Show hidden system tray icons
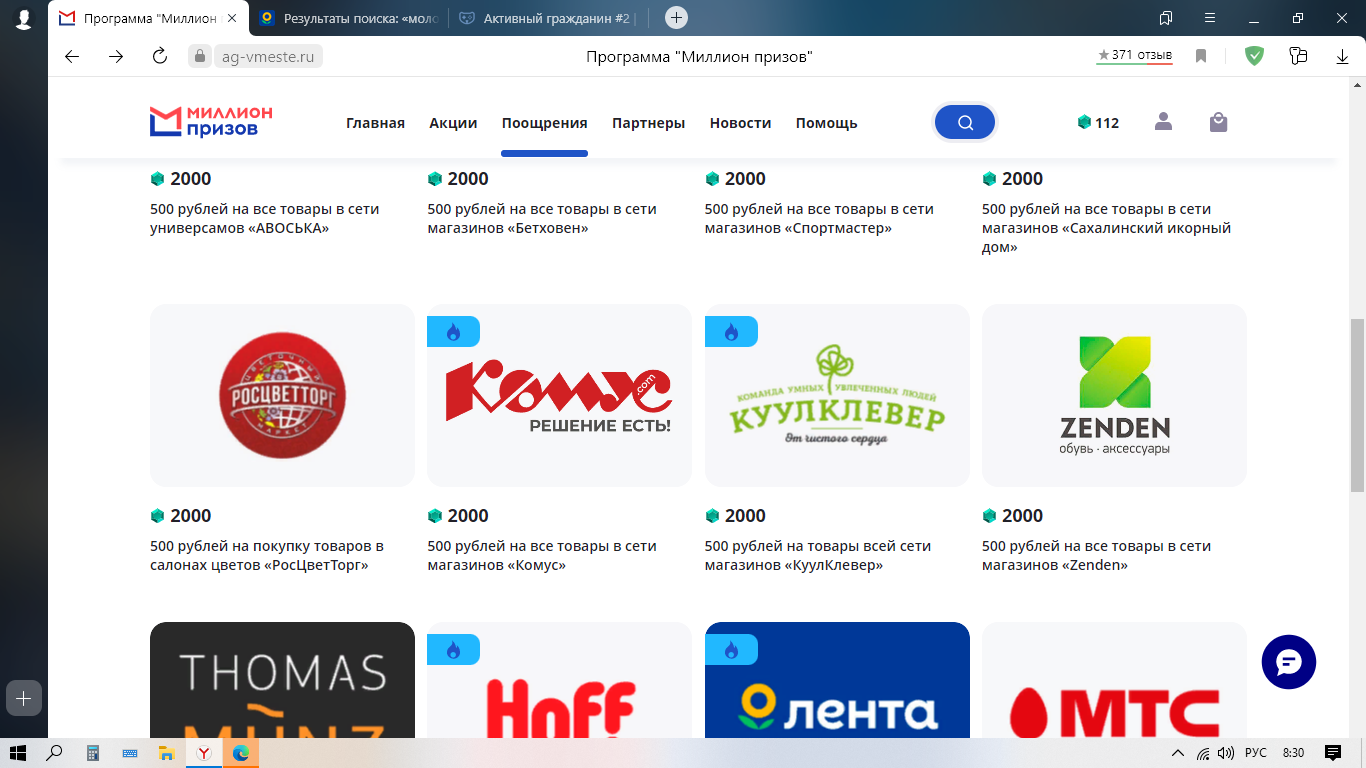 pos(1179,753)
